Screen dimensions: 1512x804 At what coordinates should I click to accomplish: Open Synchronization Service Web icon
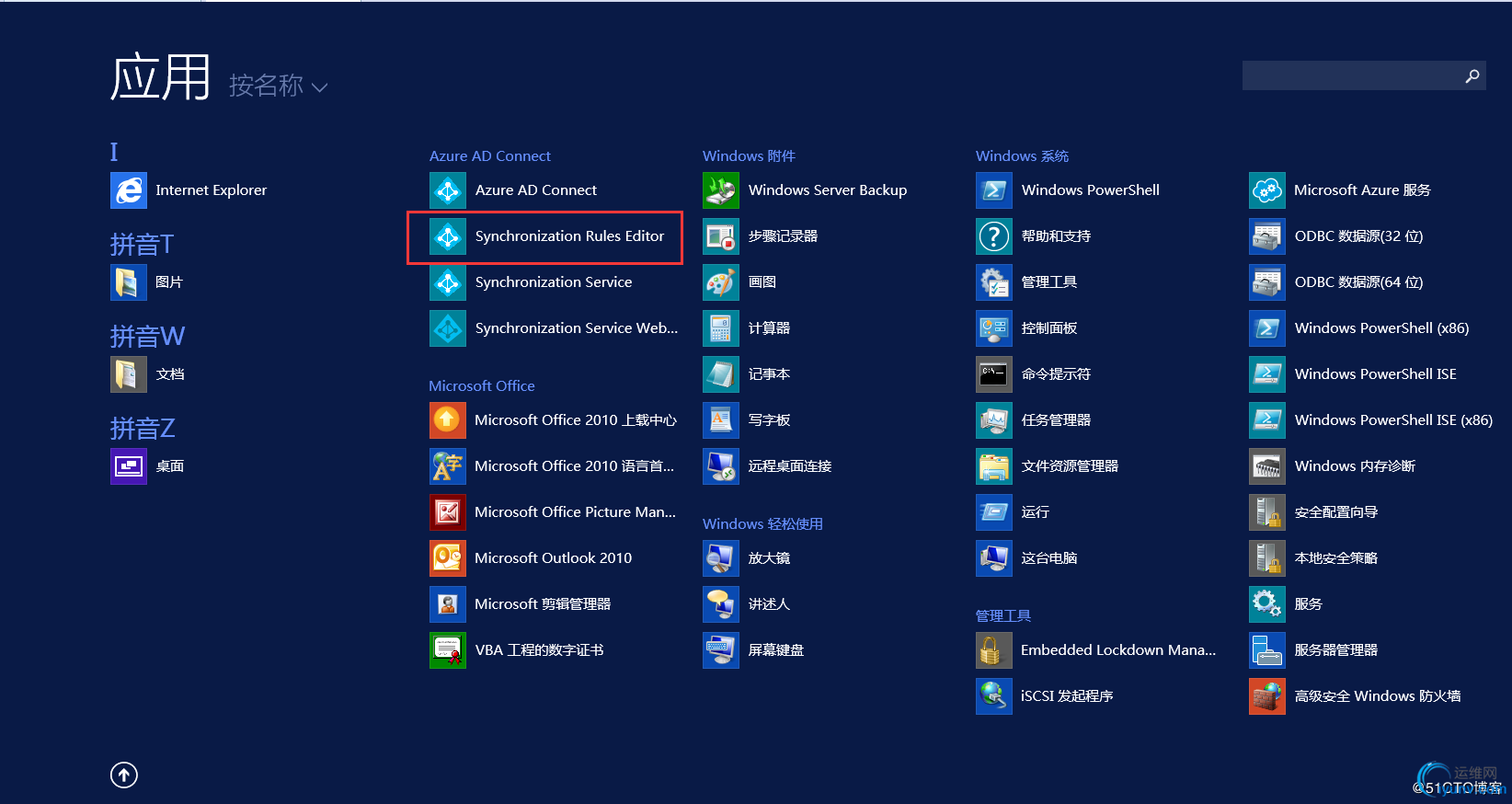point(448,328)
